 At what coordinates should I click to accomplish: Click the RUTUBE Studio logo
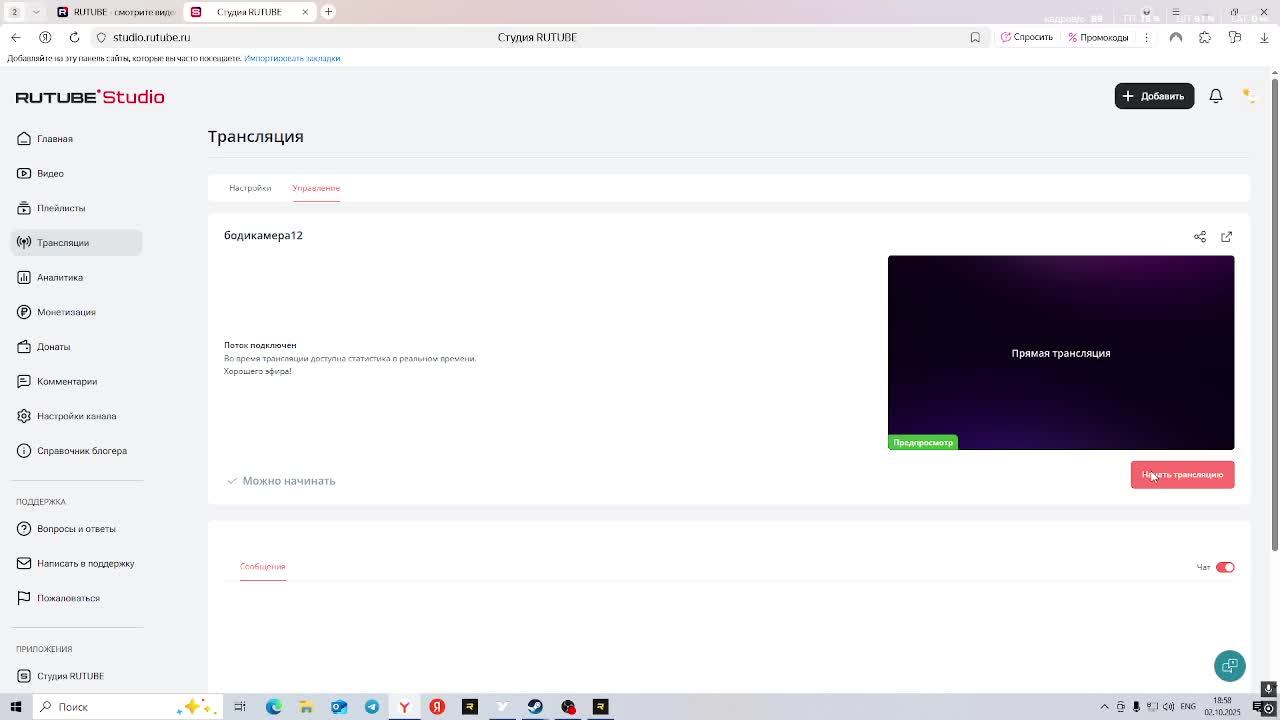pos(90,97)
